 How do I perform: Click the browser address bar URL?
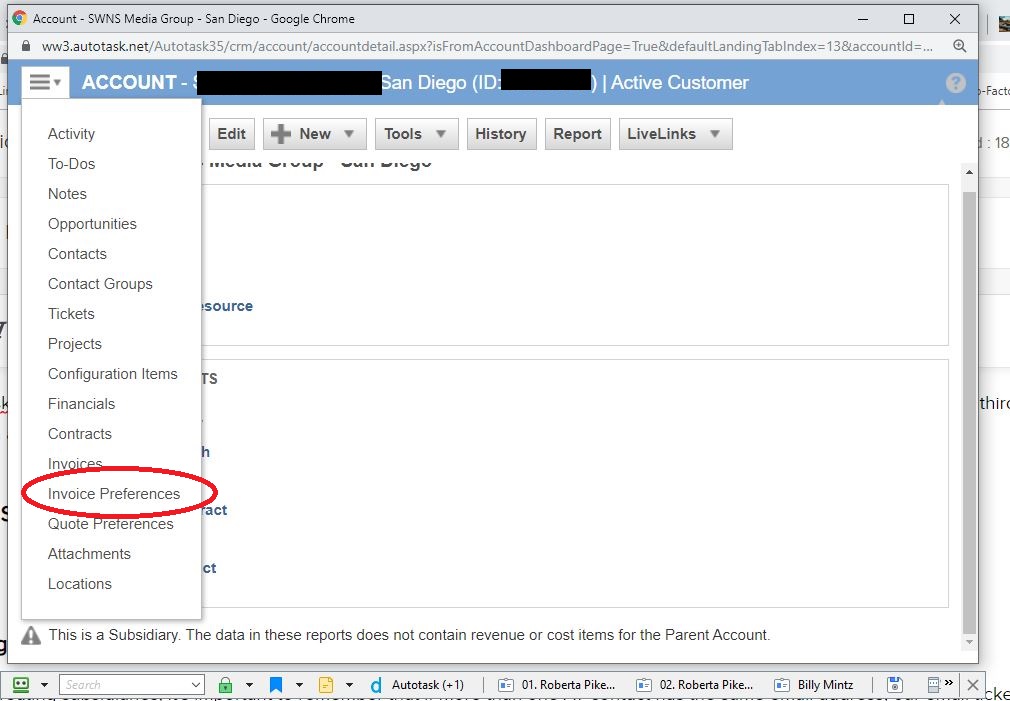486,46
